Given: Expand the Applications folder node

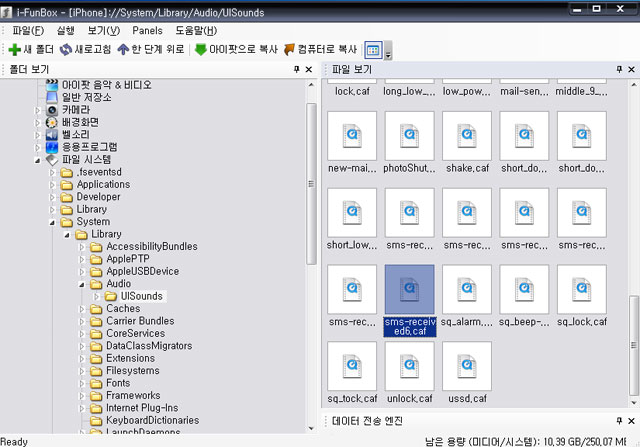Looking at the screenshot, I should tap(52, 185).
